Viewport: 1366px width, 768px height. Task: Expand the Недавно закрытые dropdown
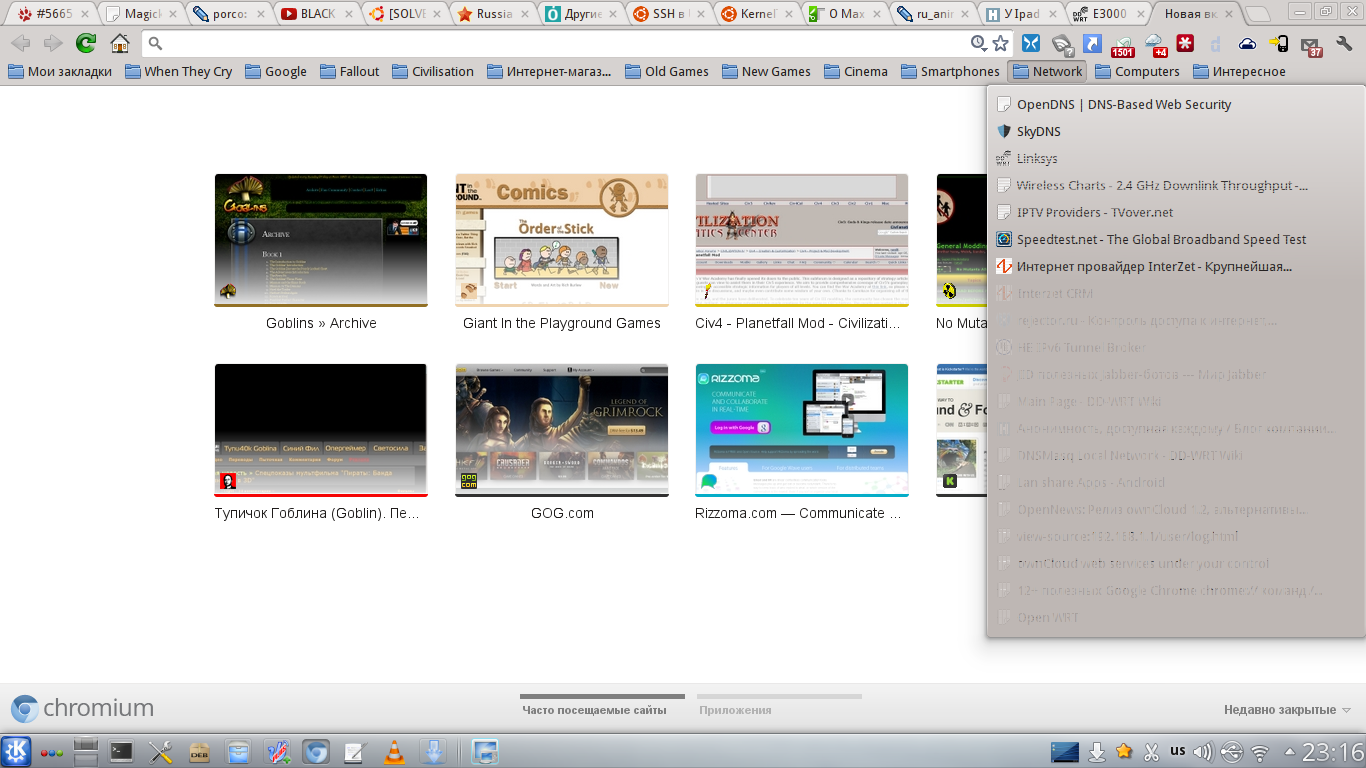1287,710
